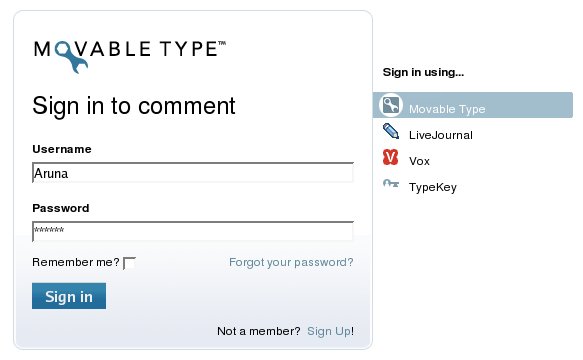Choose the LiveJournal sign-in option label
Viewport: 583px width, 360px height.
[441, 135]
